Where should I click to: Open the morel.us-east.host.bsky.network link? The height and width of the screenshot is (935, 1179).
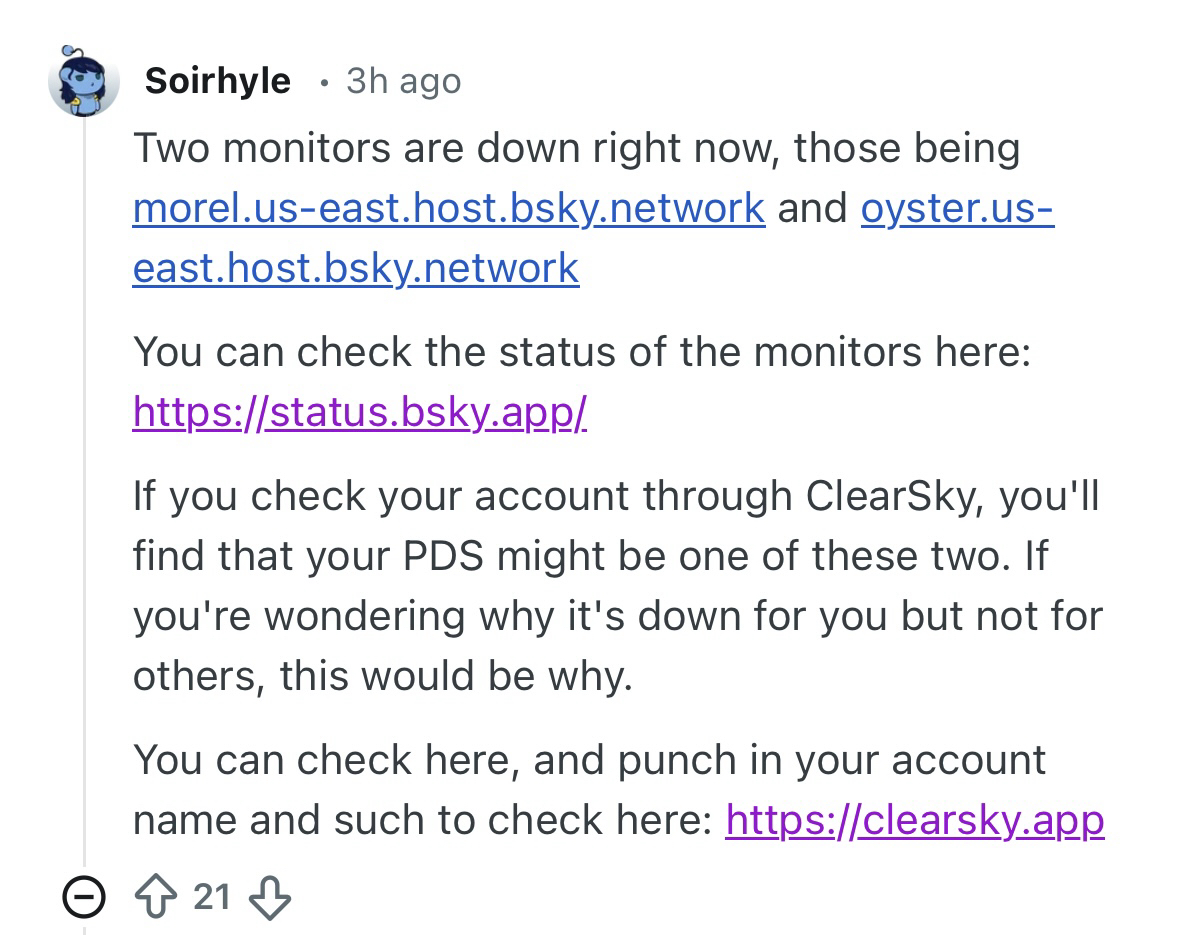448,208
